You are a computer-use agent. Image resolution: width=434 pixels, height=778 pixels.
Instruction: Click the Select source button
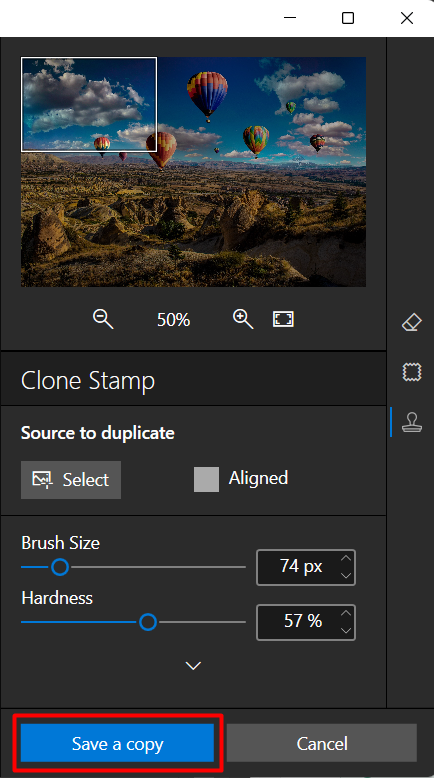[71, 480]
